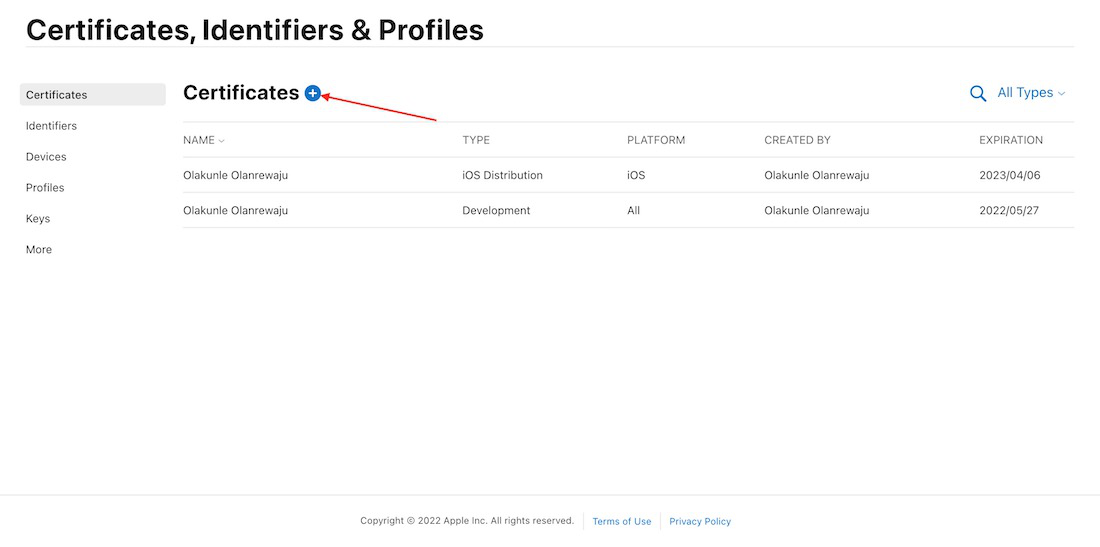Open the More sidebar item
This screenshot has width=1100, height=547.
pos(39,250)
